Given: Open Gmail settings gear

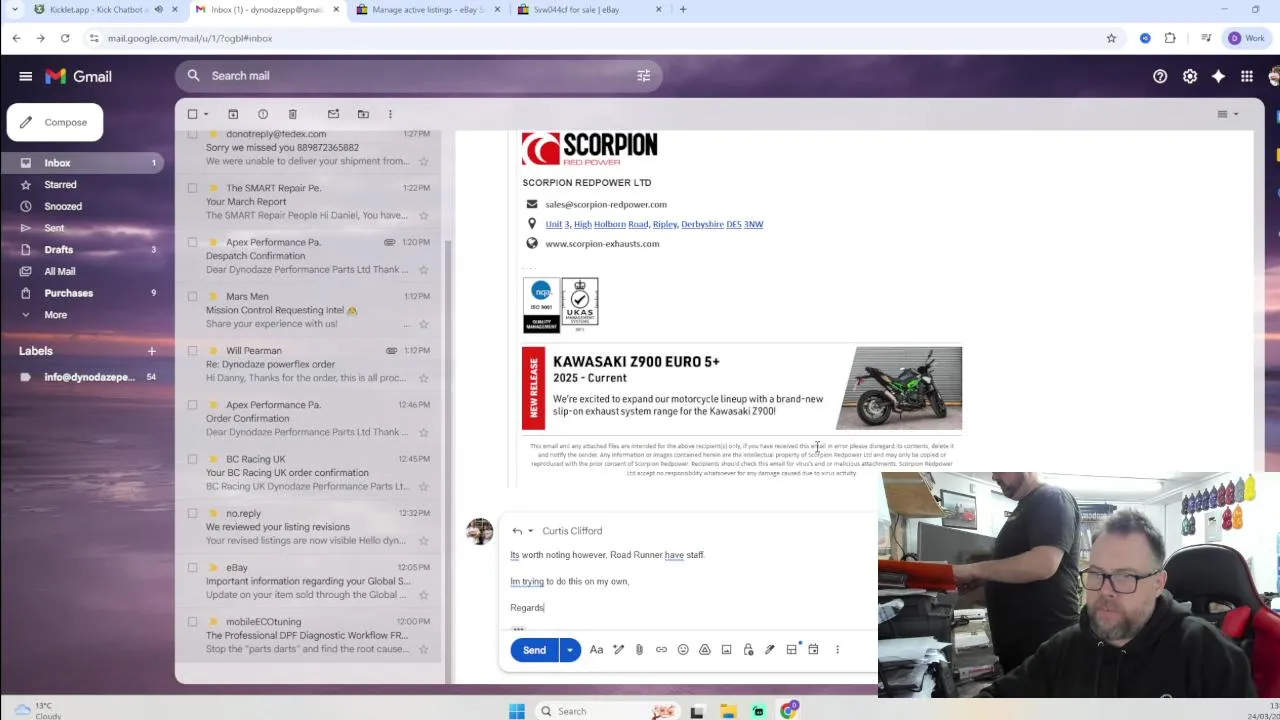Looking at the screenshot, I should pos(1190,76).
